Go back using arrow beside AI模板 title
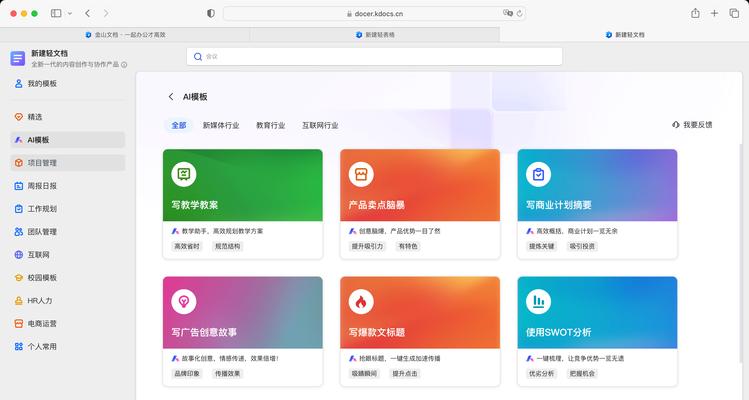Screen dimensions: 749x400 click(x=171, y=97)
